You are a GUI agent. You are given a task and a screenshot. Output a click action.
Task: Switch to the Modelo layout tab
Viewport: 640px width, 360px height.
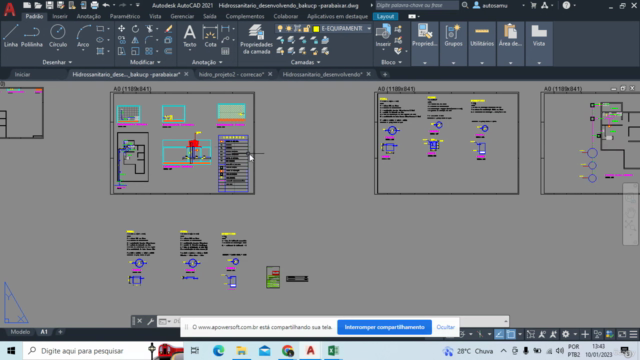(x=20, y=332)
